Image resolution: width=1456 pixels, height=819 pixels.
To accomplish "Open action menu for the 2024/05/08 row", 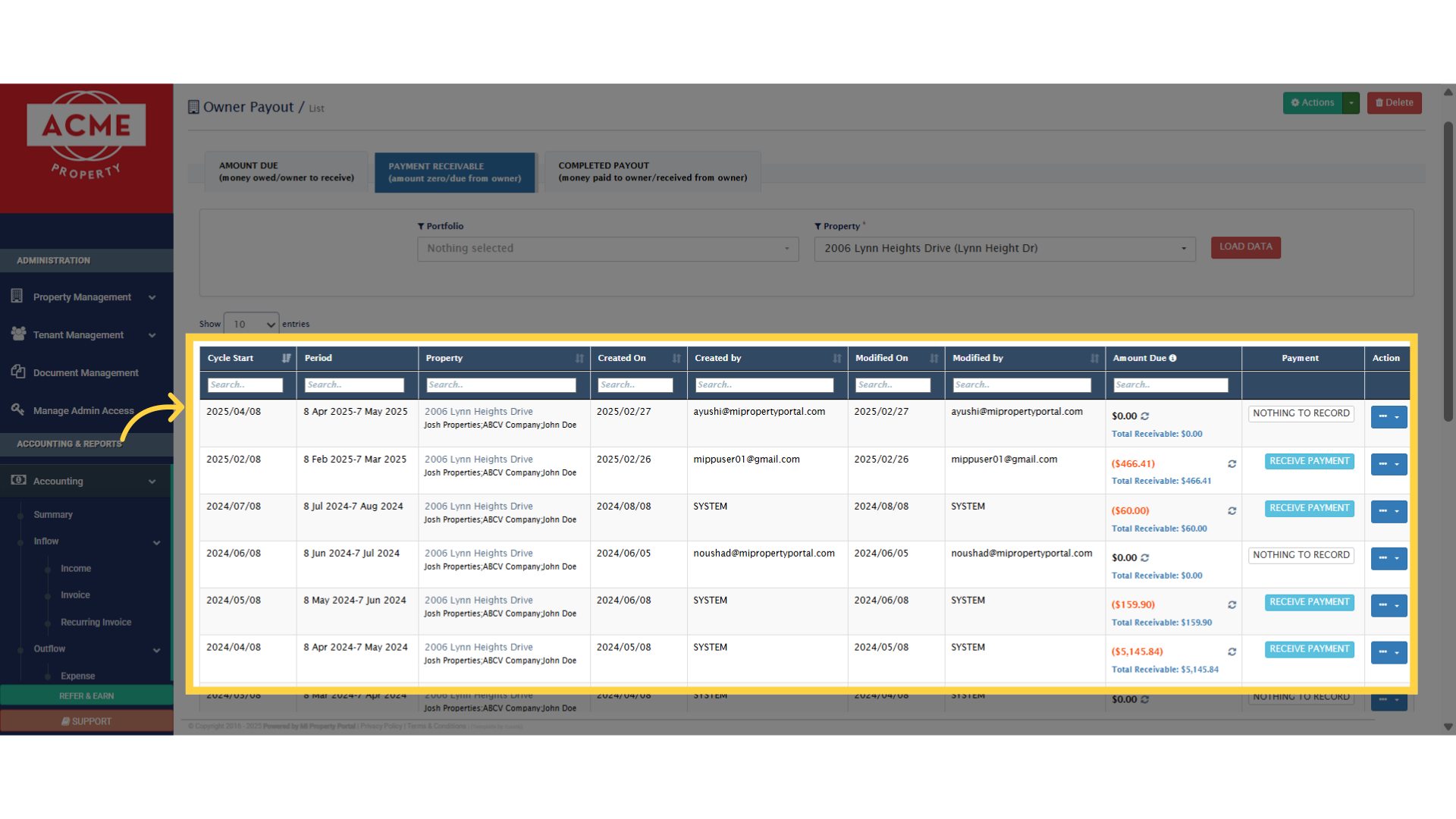I will [1389, 605].
